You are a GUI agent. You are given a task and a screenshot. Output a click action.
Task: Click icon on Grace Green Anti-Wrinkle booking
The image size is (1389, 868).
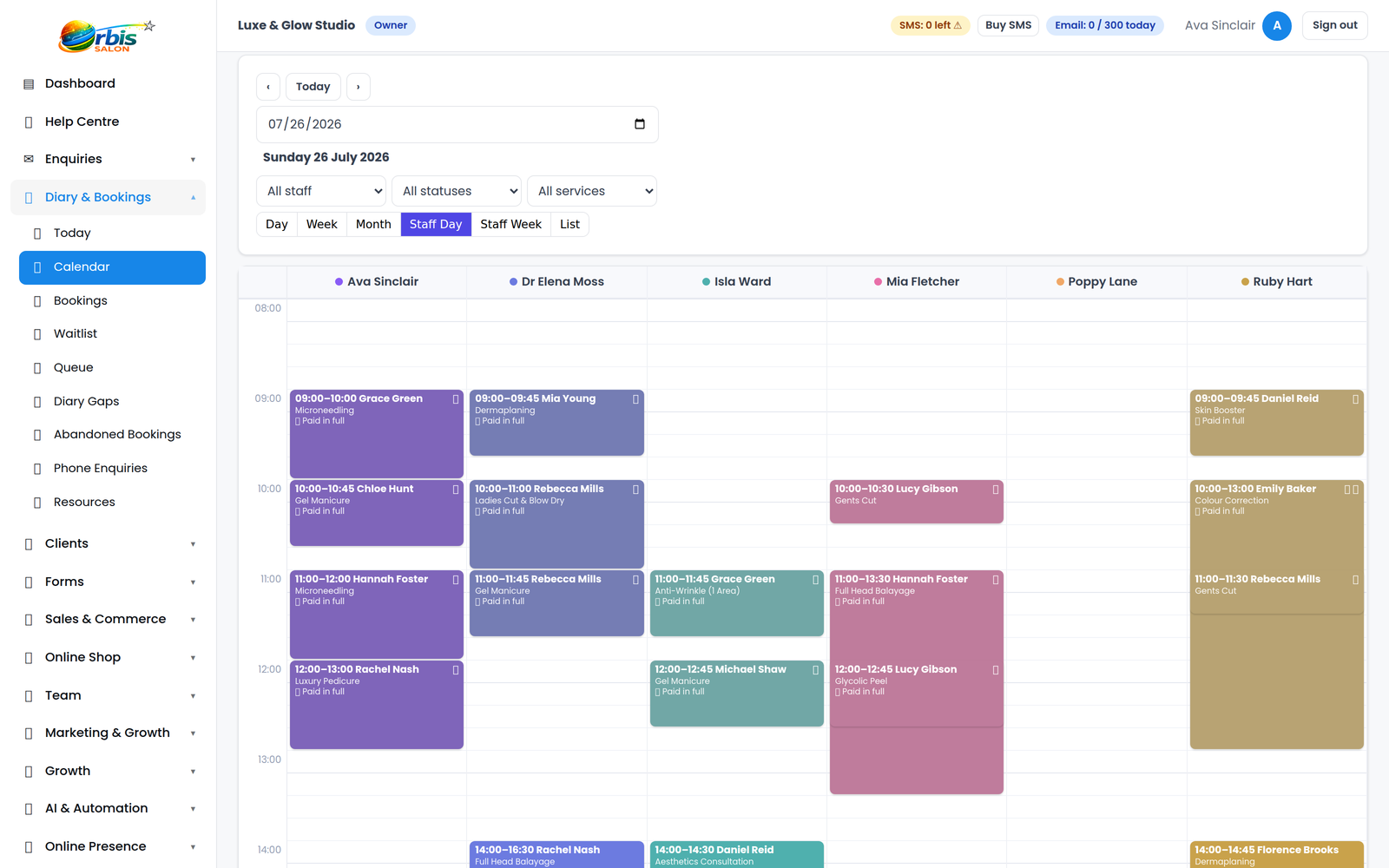pos(815,580)
